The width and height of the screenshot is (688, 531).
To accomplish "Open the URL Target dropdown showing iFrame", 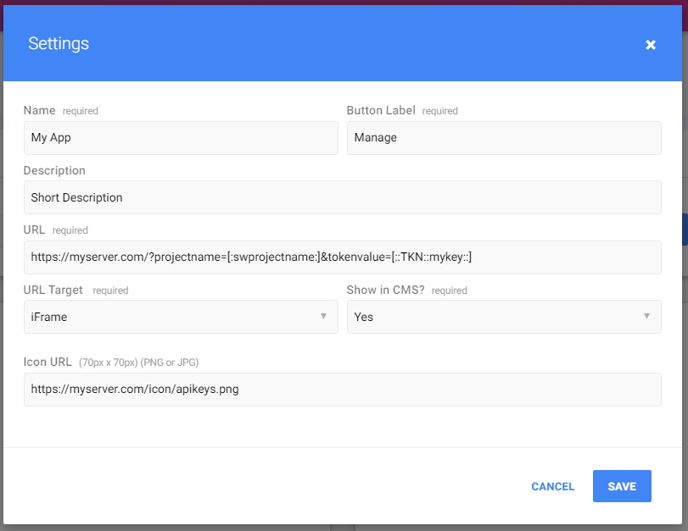I will tap(181, 317).
